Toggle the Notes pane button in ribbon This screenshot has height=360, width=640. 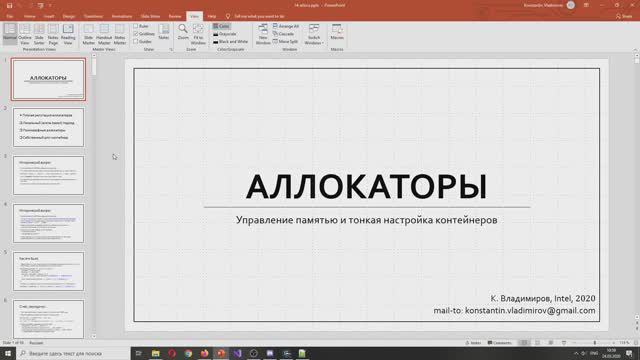164,32
